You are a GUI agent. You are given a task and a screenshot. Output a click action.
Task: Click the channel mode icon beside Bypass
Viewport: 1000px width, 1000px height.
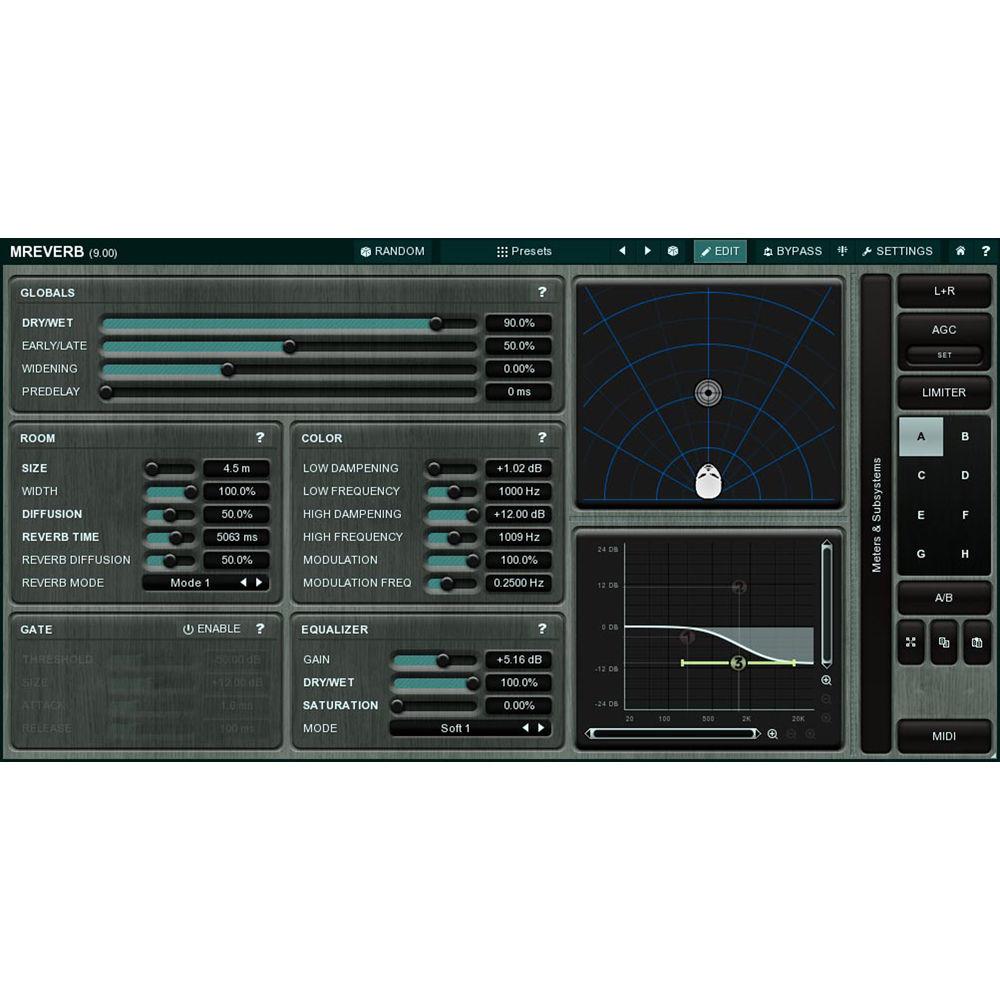841,251
